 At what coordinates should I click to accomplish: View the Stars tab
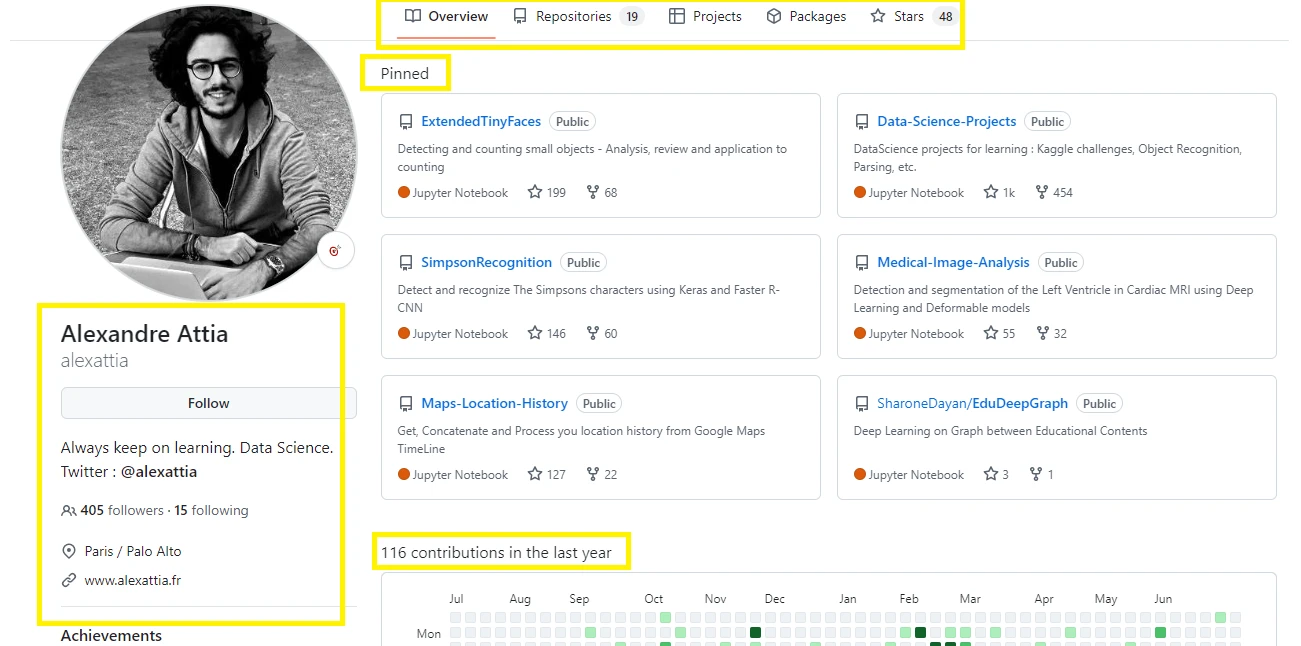pos(913,17)
